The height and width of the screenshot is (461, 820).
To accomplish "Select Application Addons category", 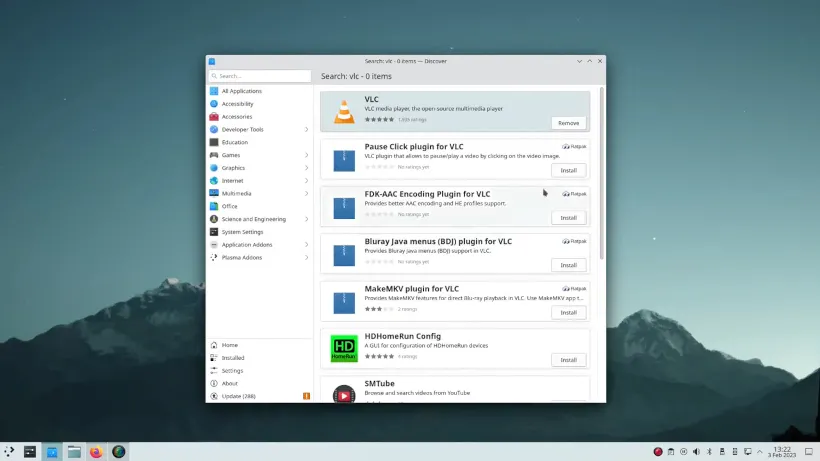I will coord(259,245).
